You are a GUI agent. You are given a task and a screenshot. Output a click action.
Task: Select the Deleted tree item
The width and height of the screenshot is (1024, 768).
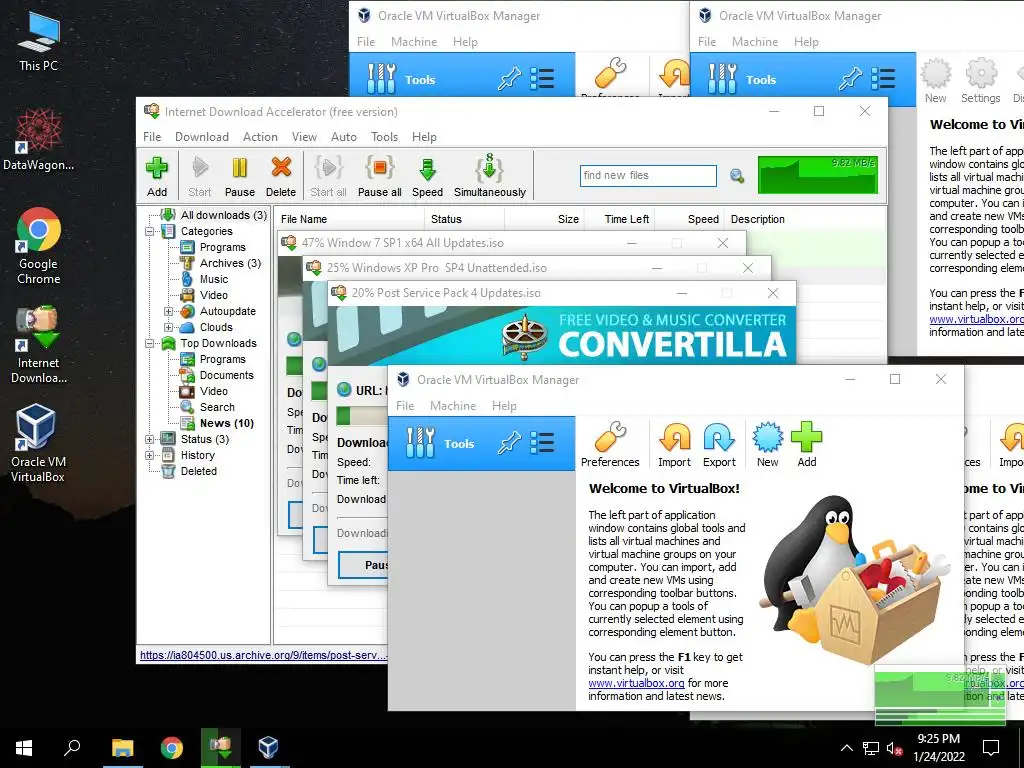199,471
